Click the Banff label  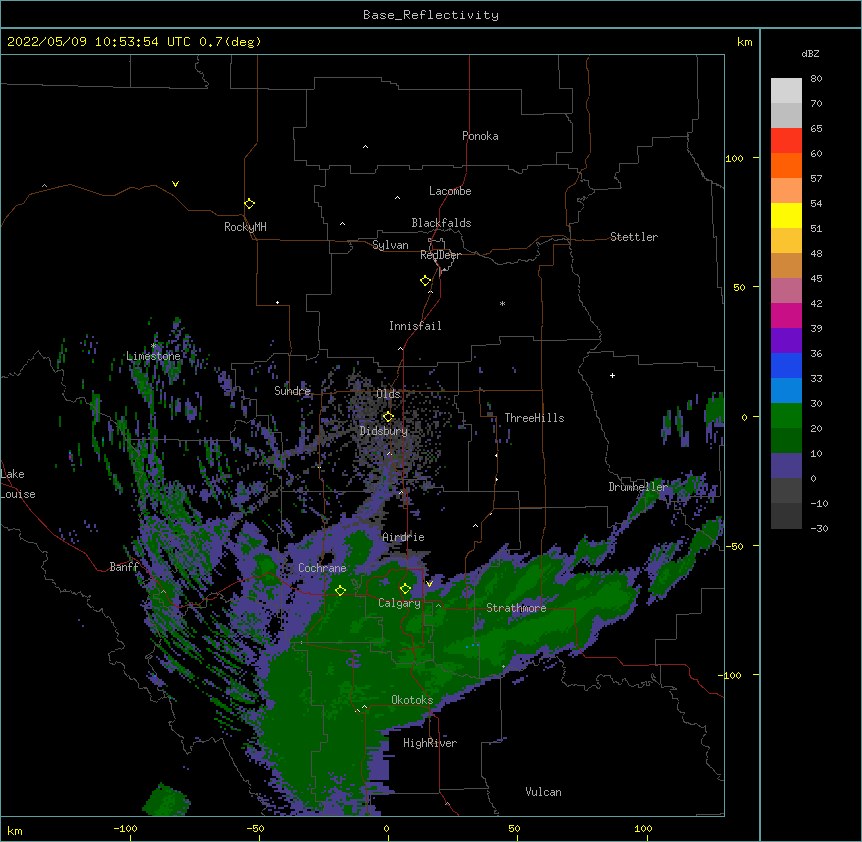pos(124,567)
